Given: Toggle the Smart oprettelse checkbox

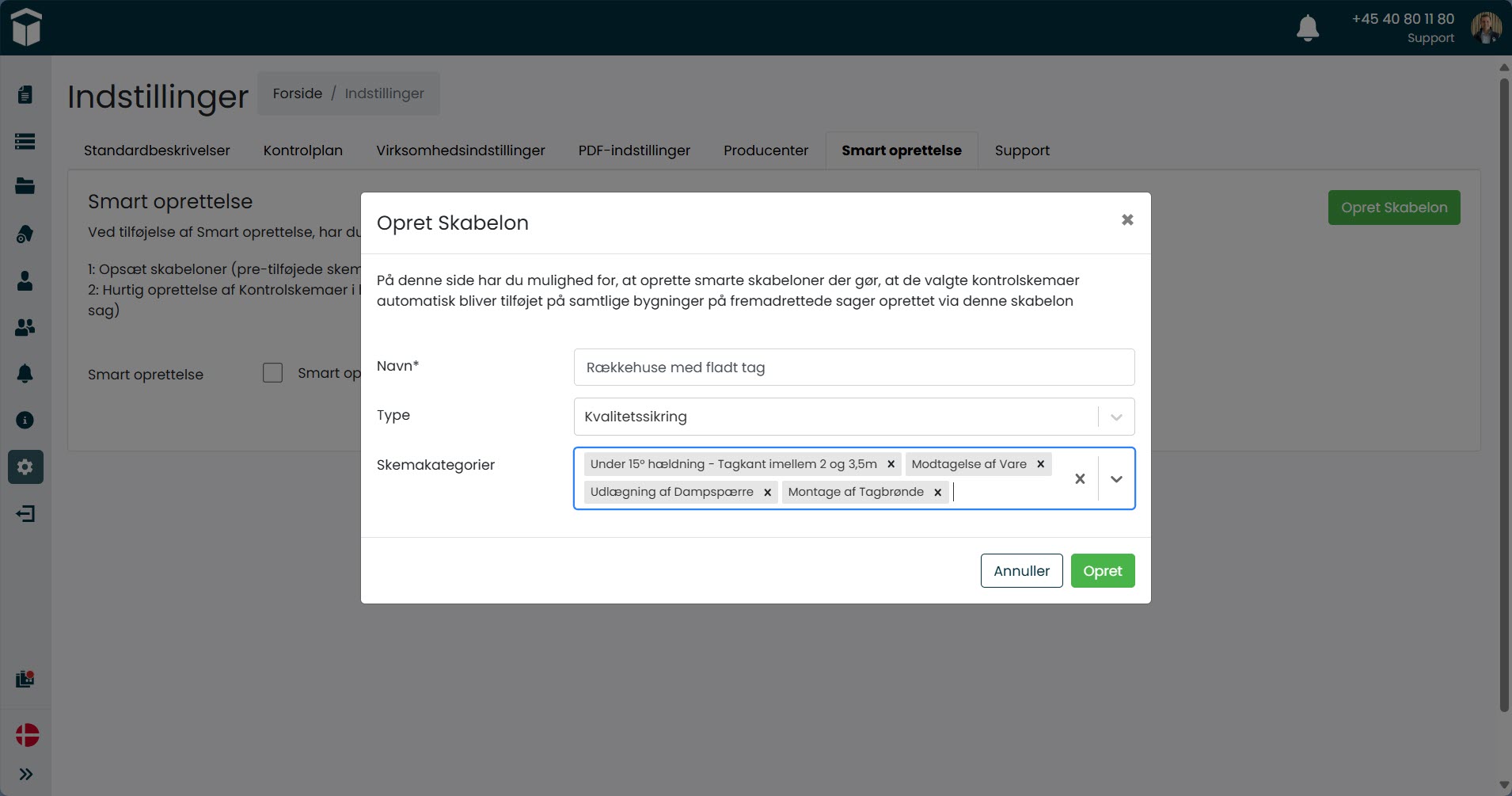Looking at the screenshot, I should click(272, 373).
